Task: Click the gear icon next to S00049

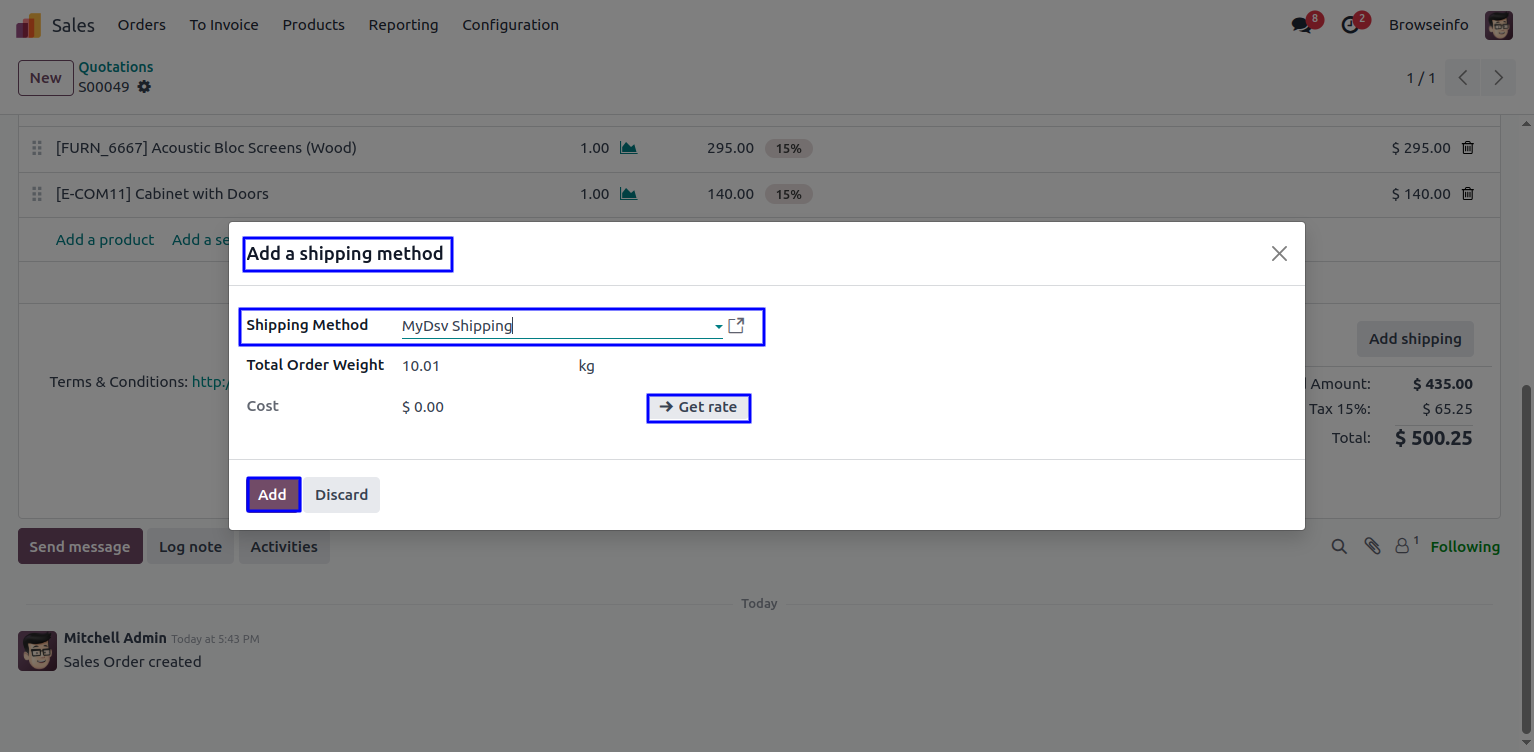Action: [144, 87]
